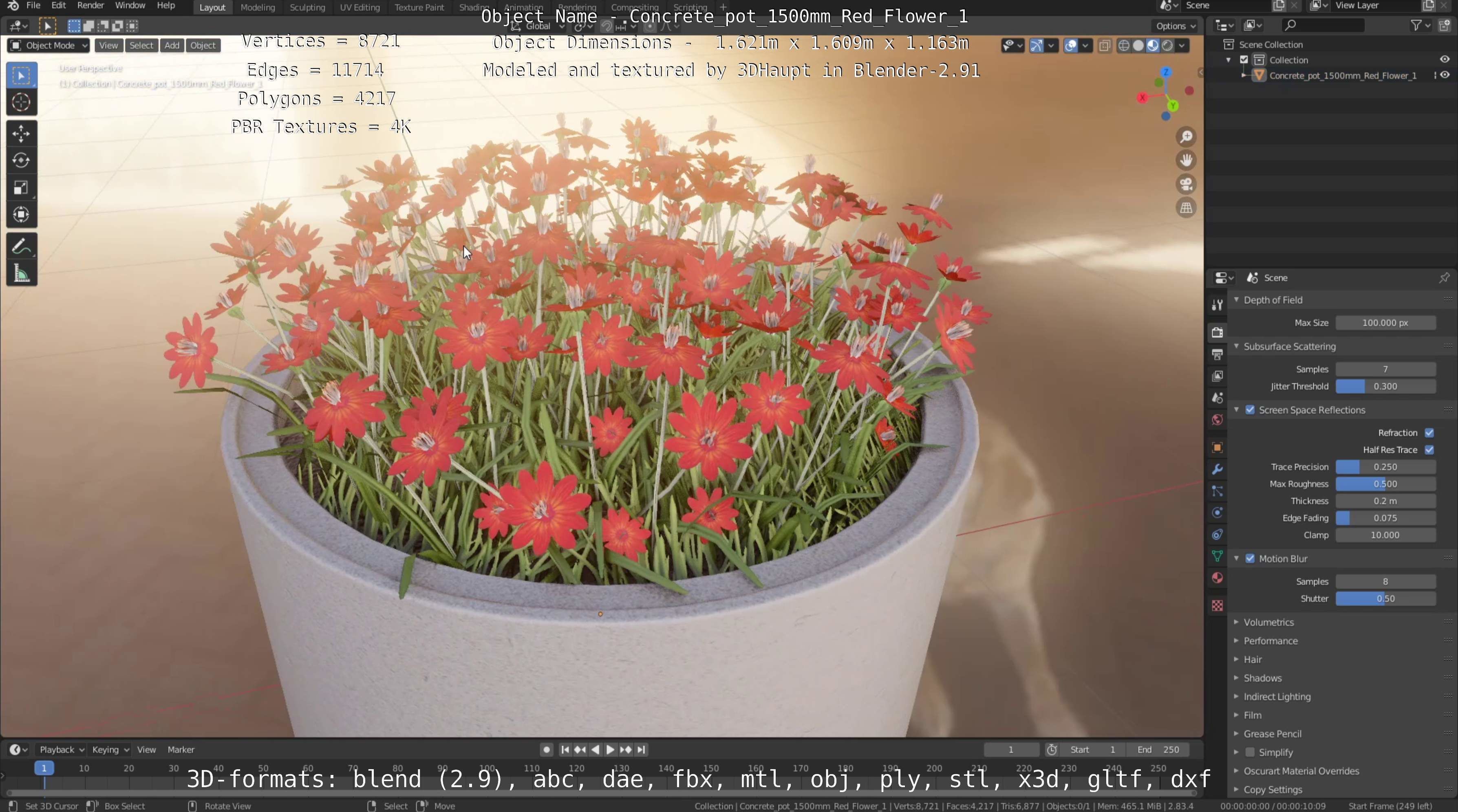Select the Measure tool
Viewport: 1458px width, 812px height.
(22, 274)
